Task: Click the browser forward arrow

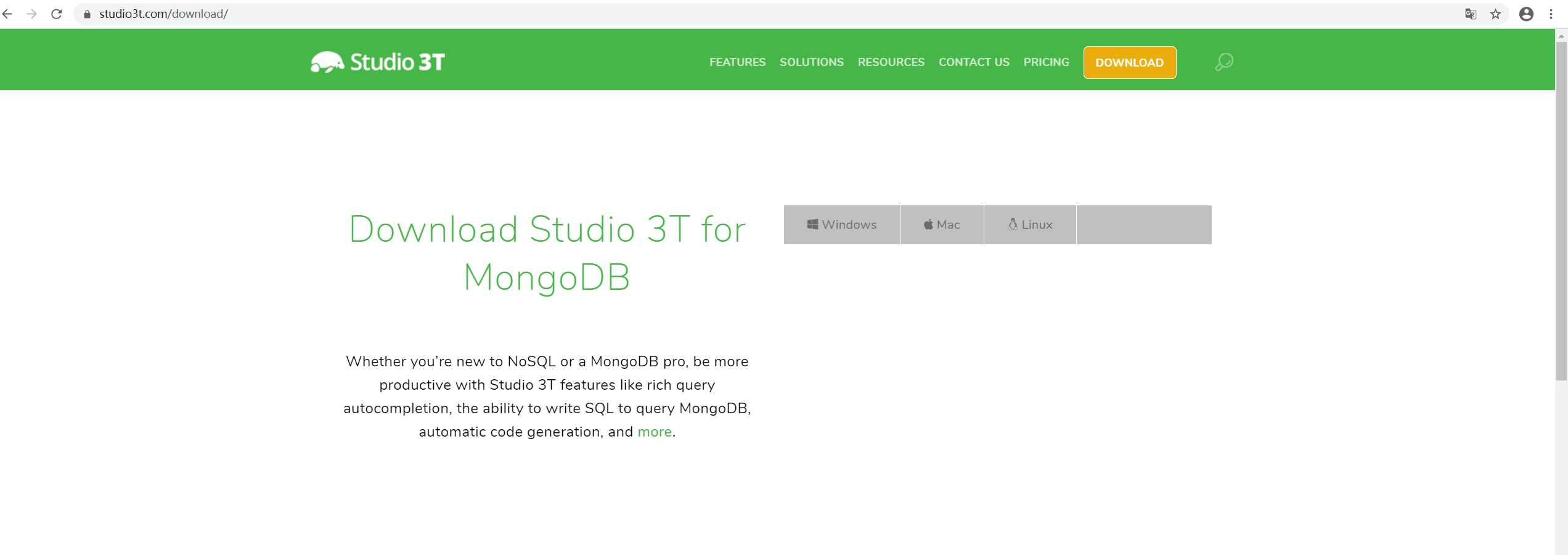Action: 32,14
